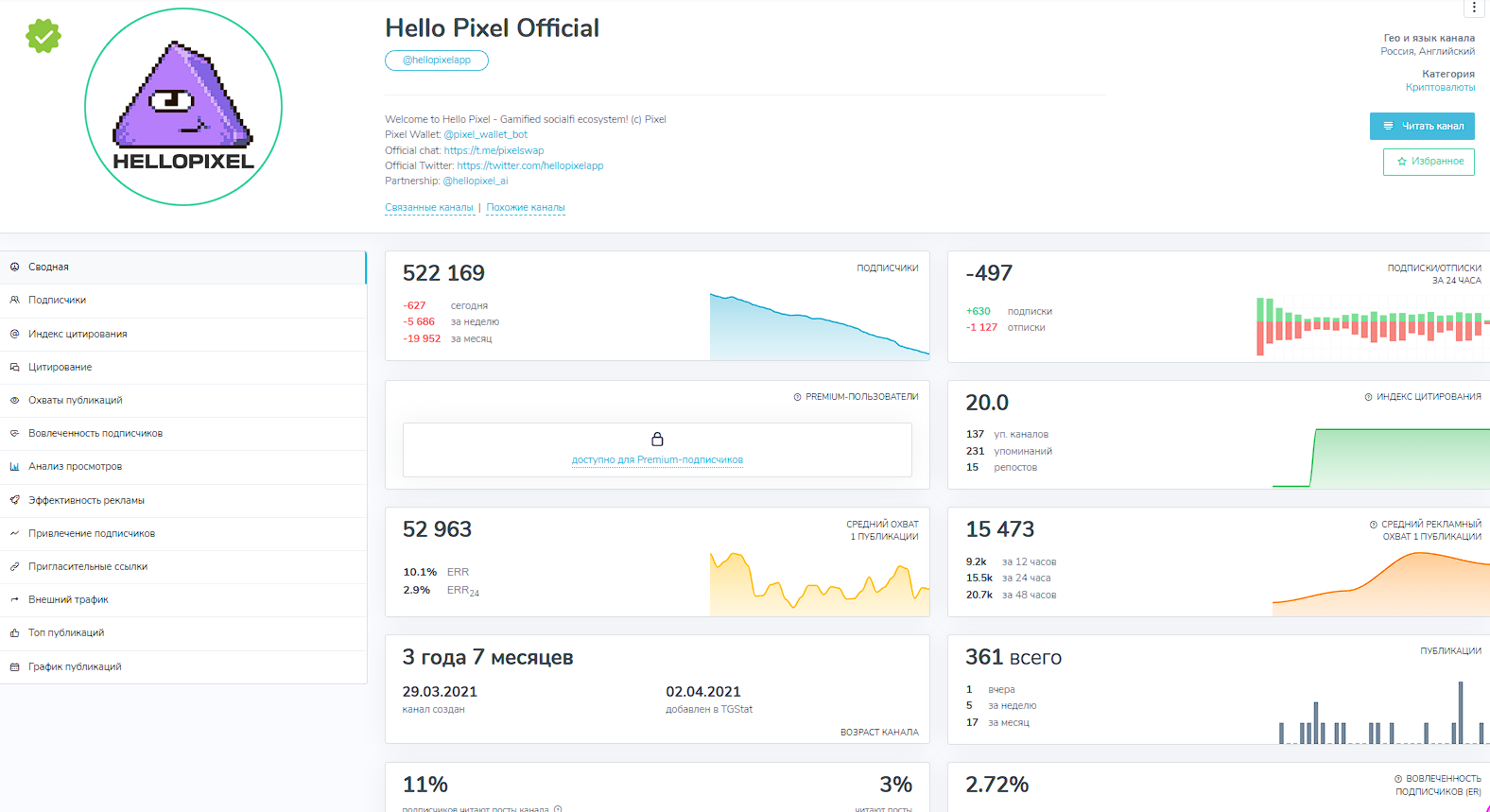Viewport: 1490px width, 812px height.
Task: Click the star icon on Избранное button
Action: click(x=1402, y=162)
